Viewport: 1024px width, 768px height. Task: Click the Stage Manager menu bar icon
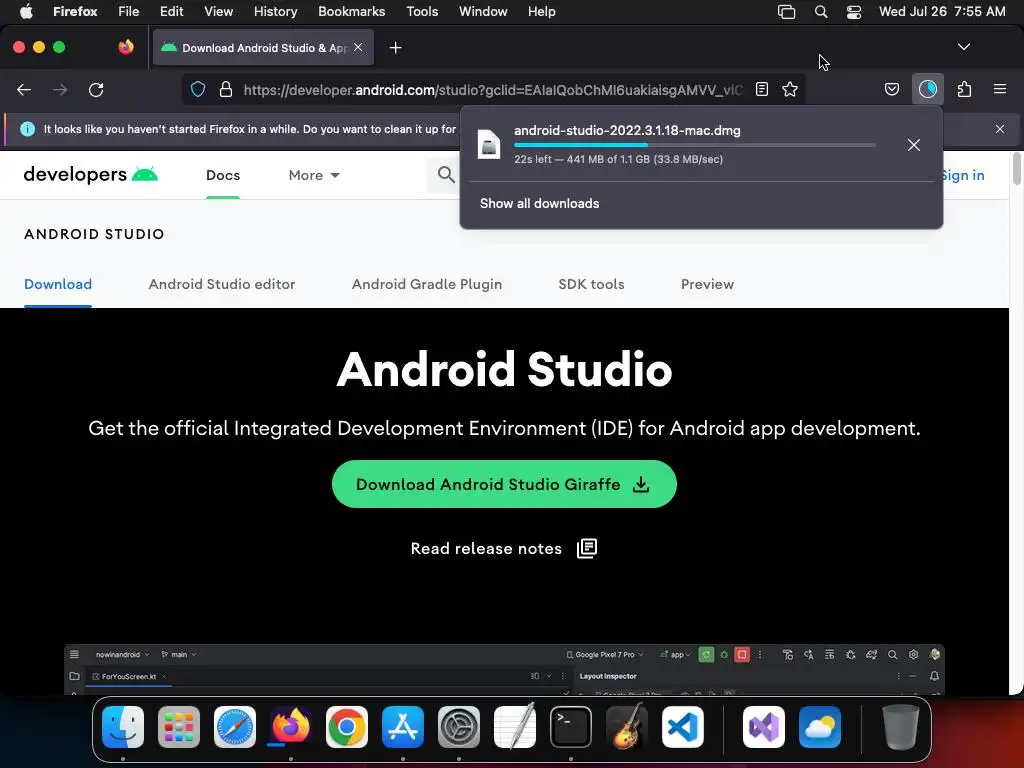point(786,11)
